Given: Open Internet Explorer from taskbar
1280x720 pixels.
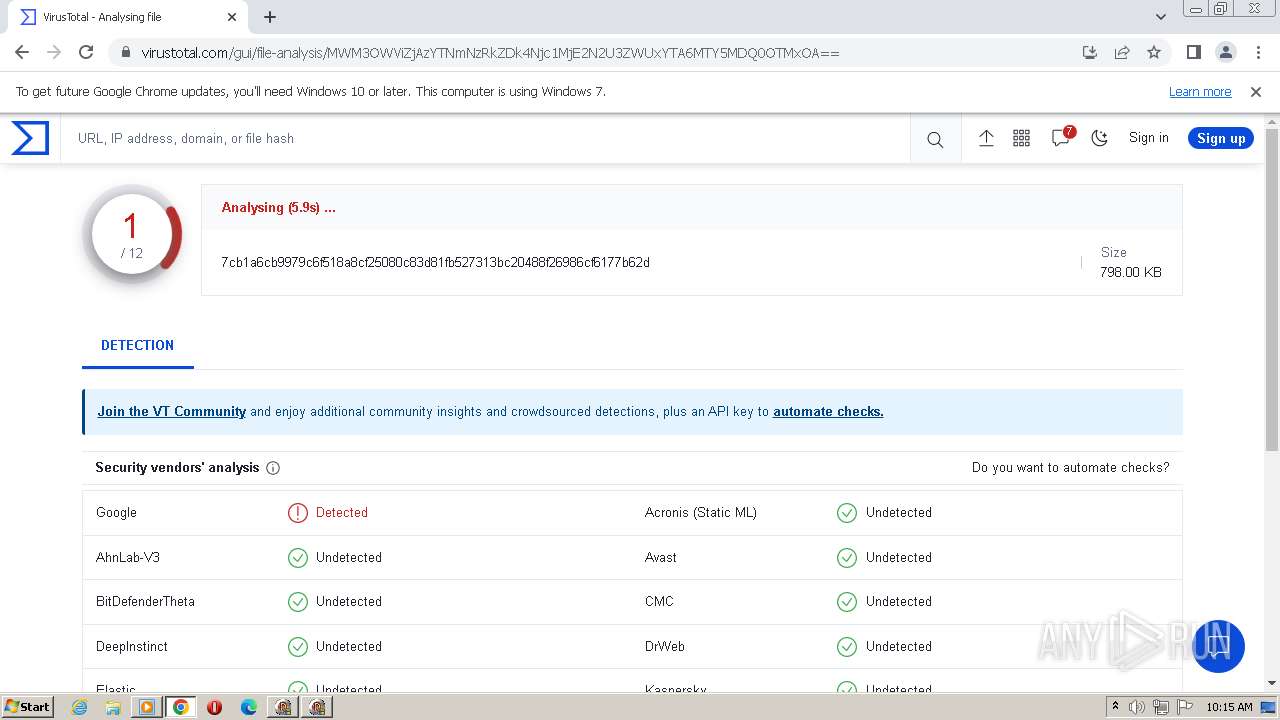Looking at the screenshot, I should pos(80,707).
